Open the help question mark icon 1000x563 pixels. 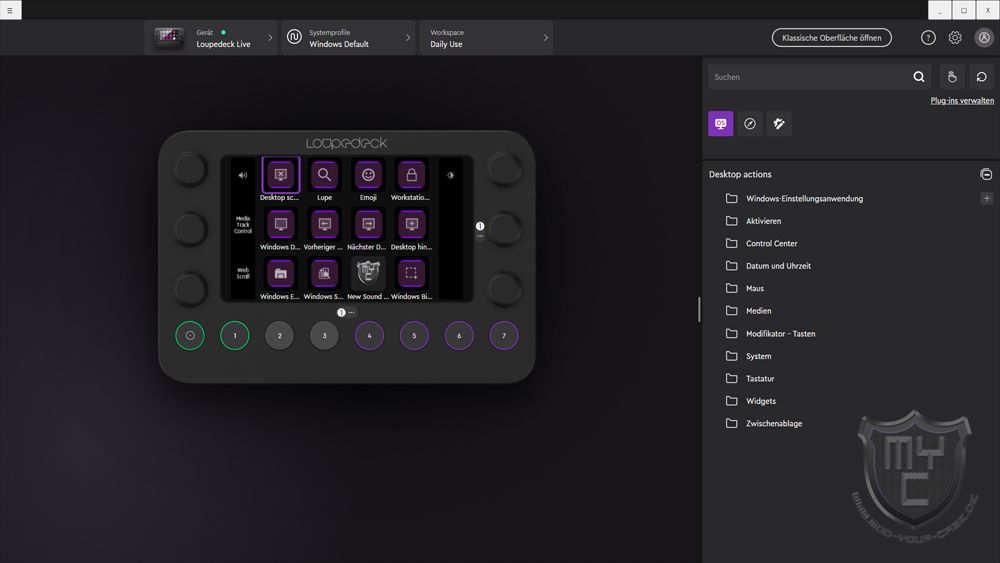[928, 38]
